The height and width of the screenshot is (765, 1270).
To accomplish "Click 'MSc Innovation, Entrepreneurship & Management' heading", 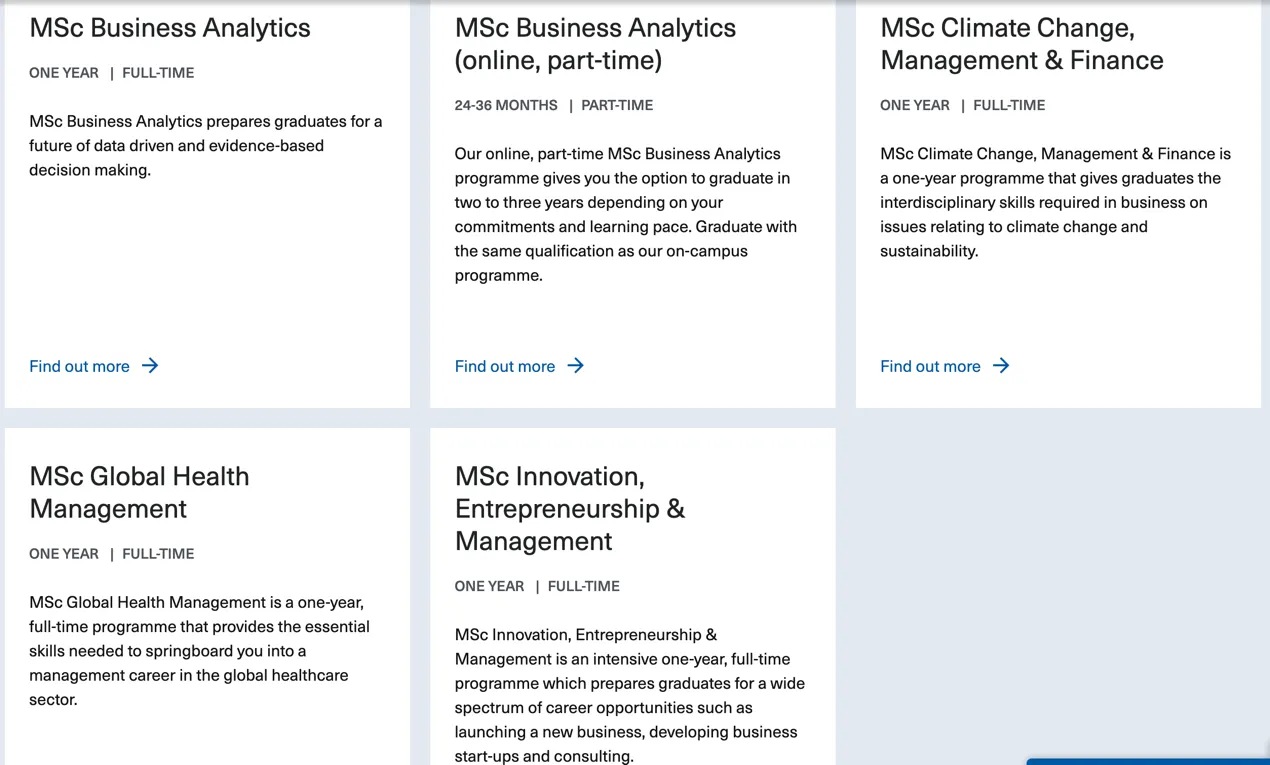I will click(x=569, y=508).
